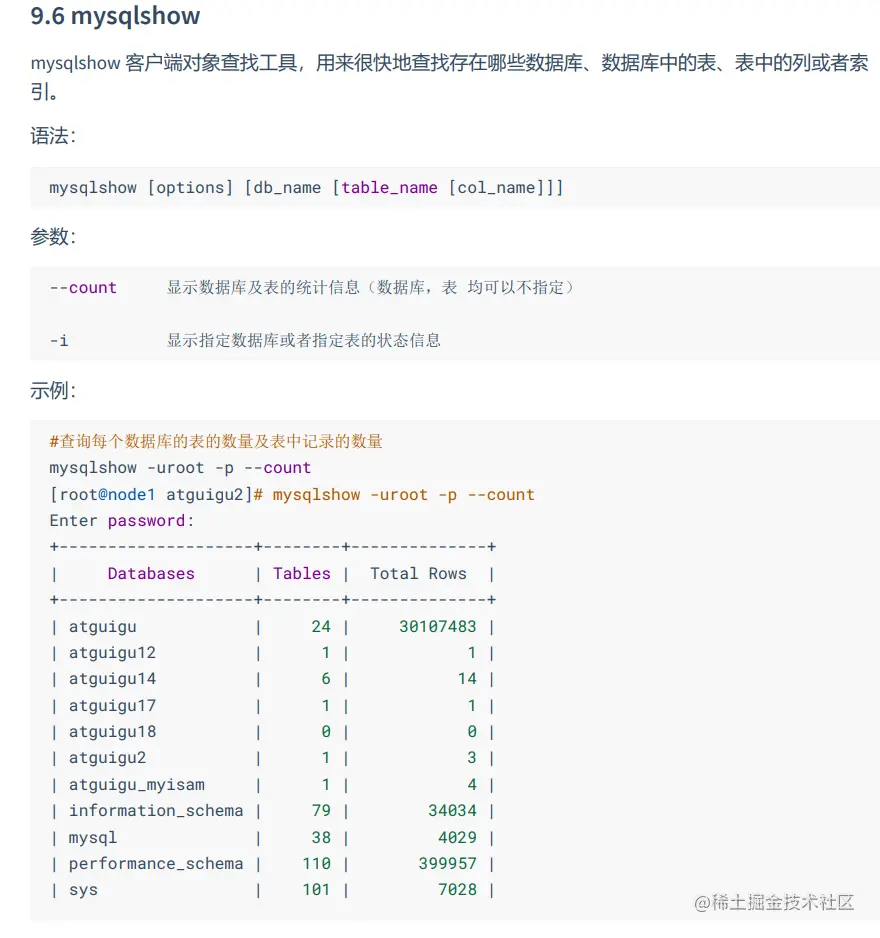Click the tables count "79" for information_schema
The width and height of the screenshot is (880, 938).
(x=321, y=811)
